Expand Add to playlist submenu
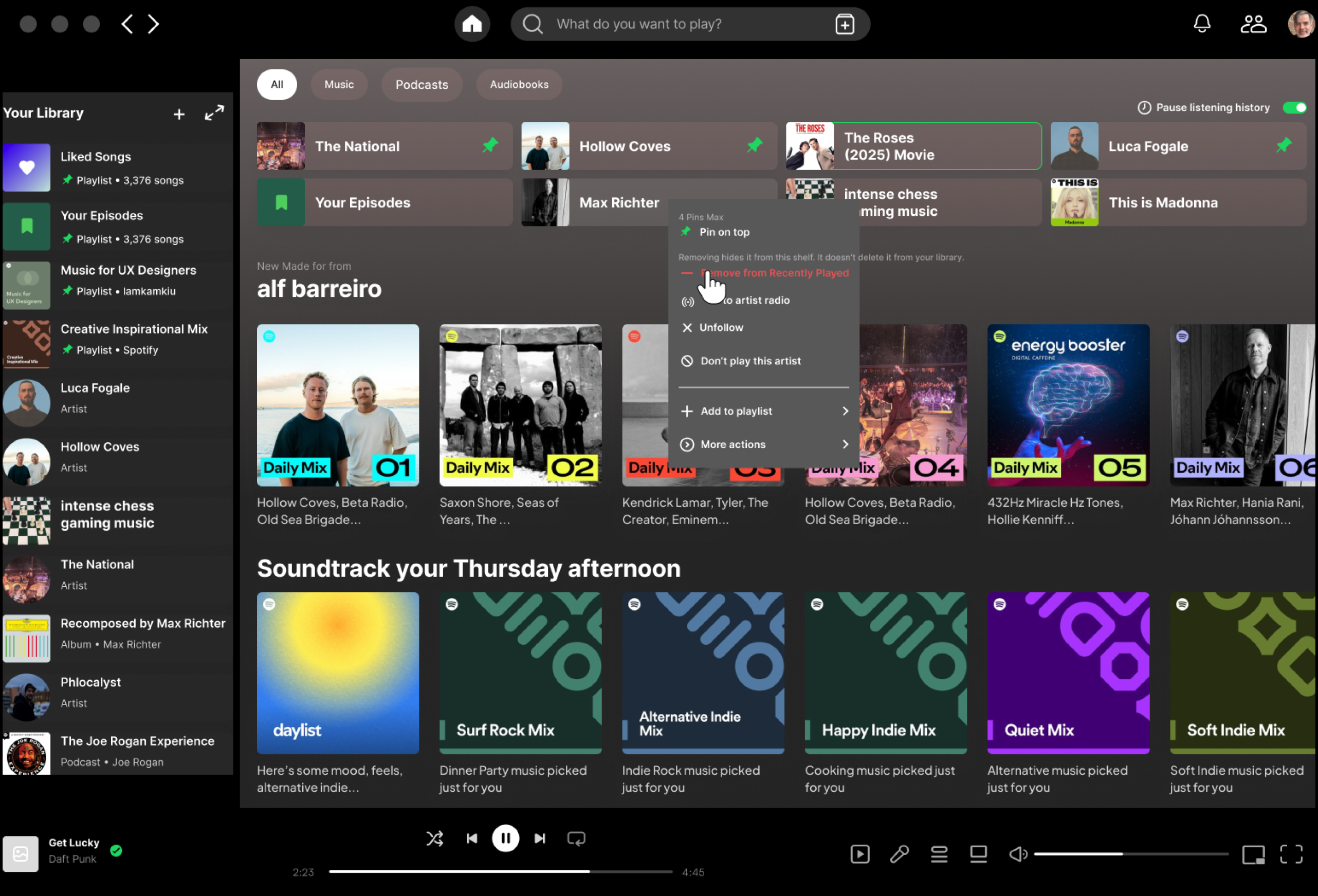The width and height of the screenshot is (1318, 896). tap(763, 411)
